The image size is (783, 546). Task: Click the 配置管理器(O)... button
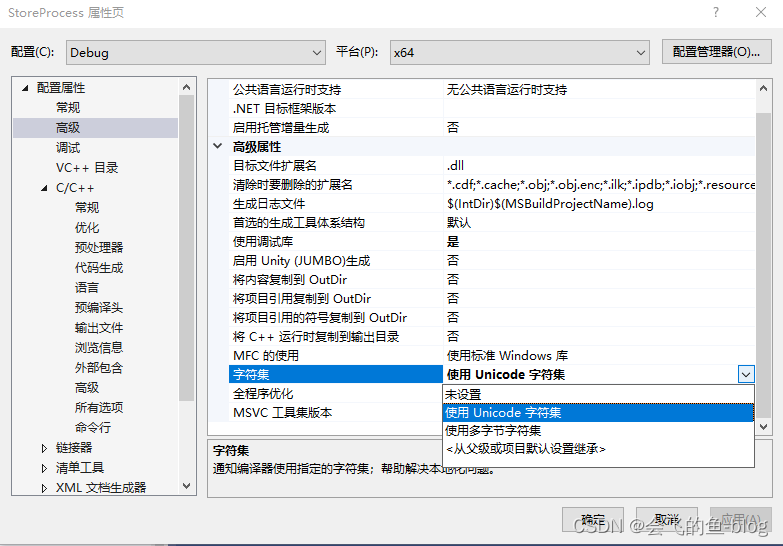716,52
